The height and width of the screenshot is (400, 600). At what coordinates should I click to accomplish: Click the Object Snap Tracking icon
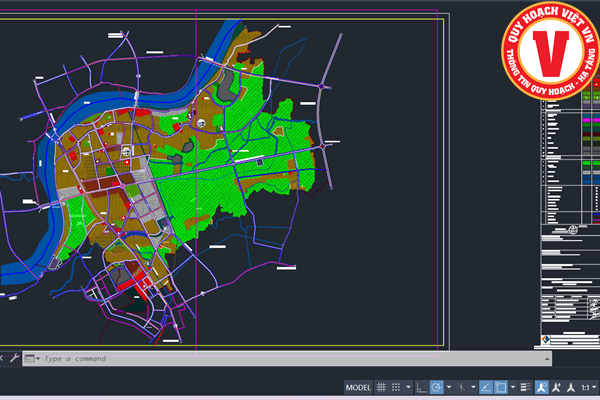point(485,387)
